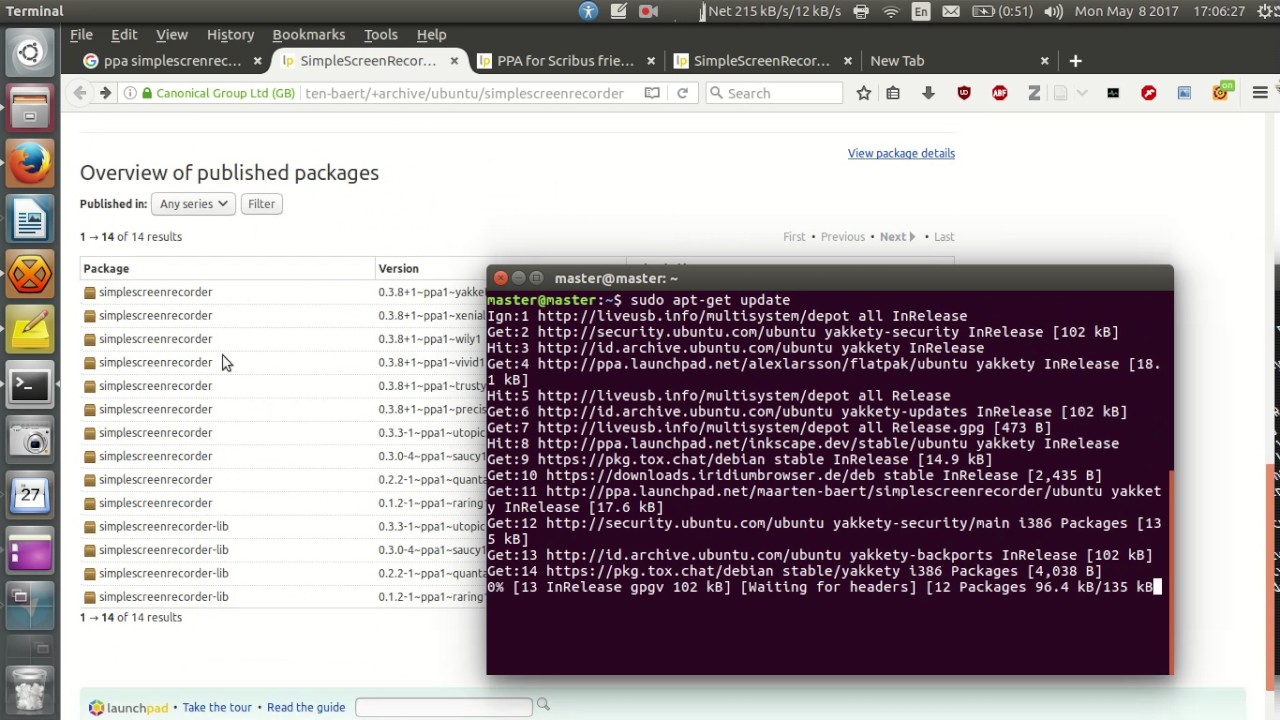Click the Filter button
This screenshot has width=1280, height=720.
click(261, 204)
